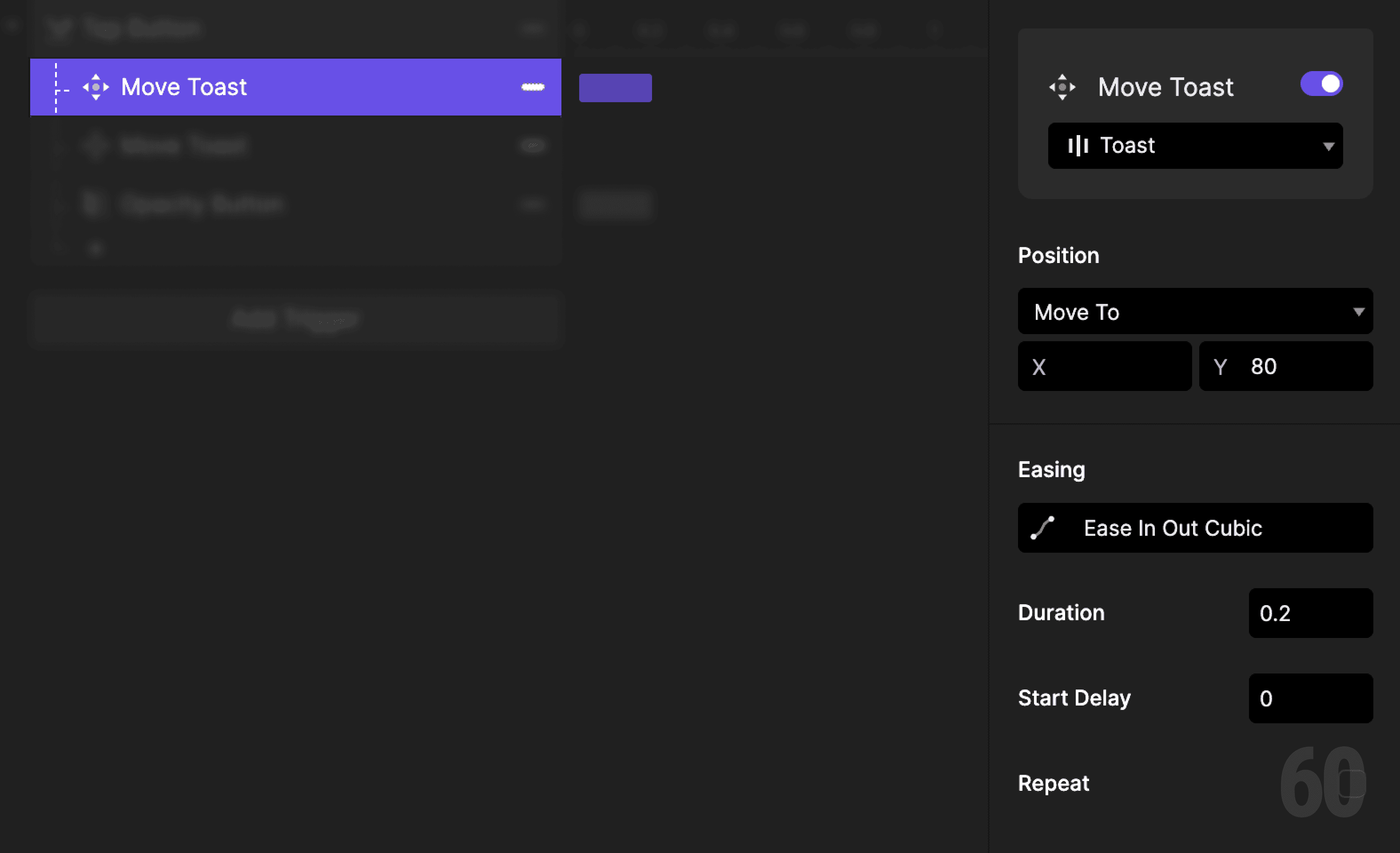Click the blurred plus icon below Opacity Button
The image size is (1400, 853).
click(95, 248)
